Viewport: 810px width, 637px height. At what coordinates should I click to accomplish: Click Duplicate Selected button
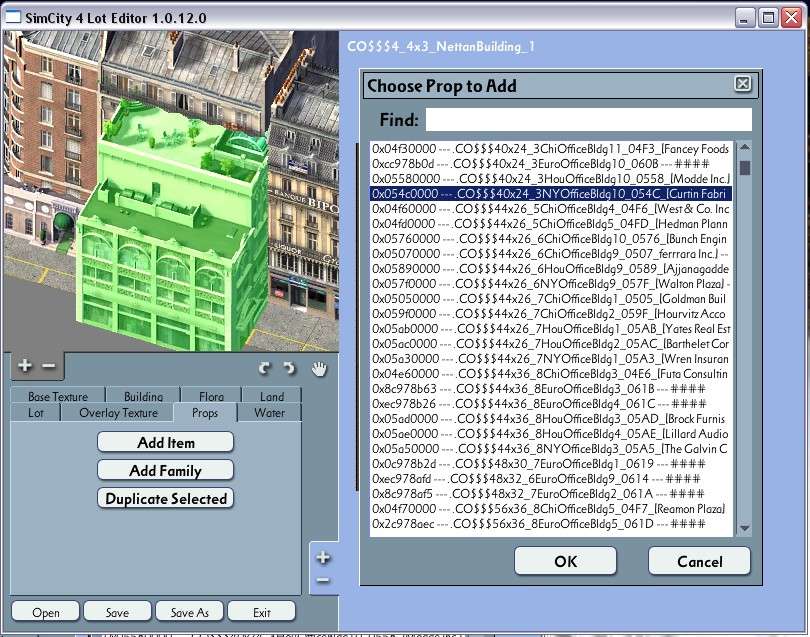(165, 498)
